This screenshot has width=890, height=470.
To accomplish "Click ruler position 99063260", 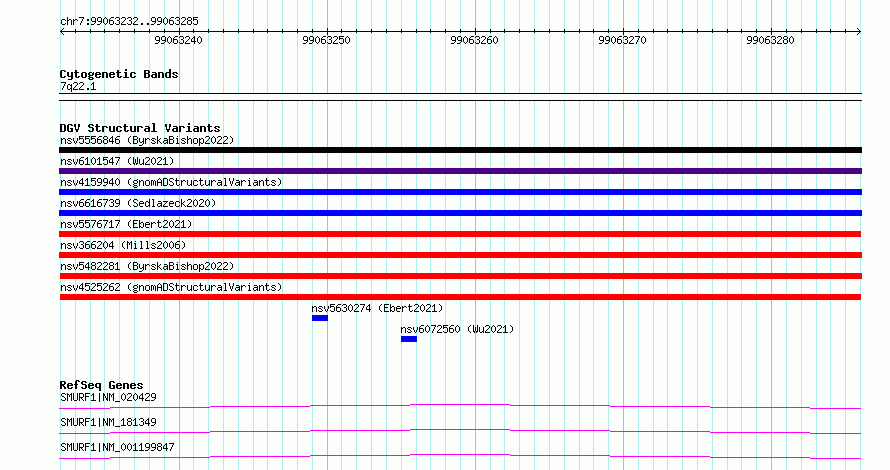I will click(x=475, y=40).
